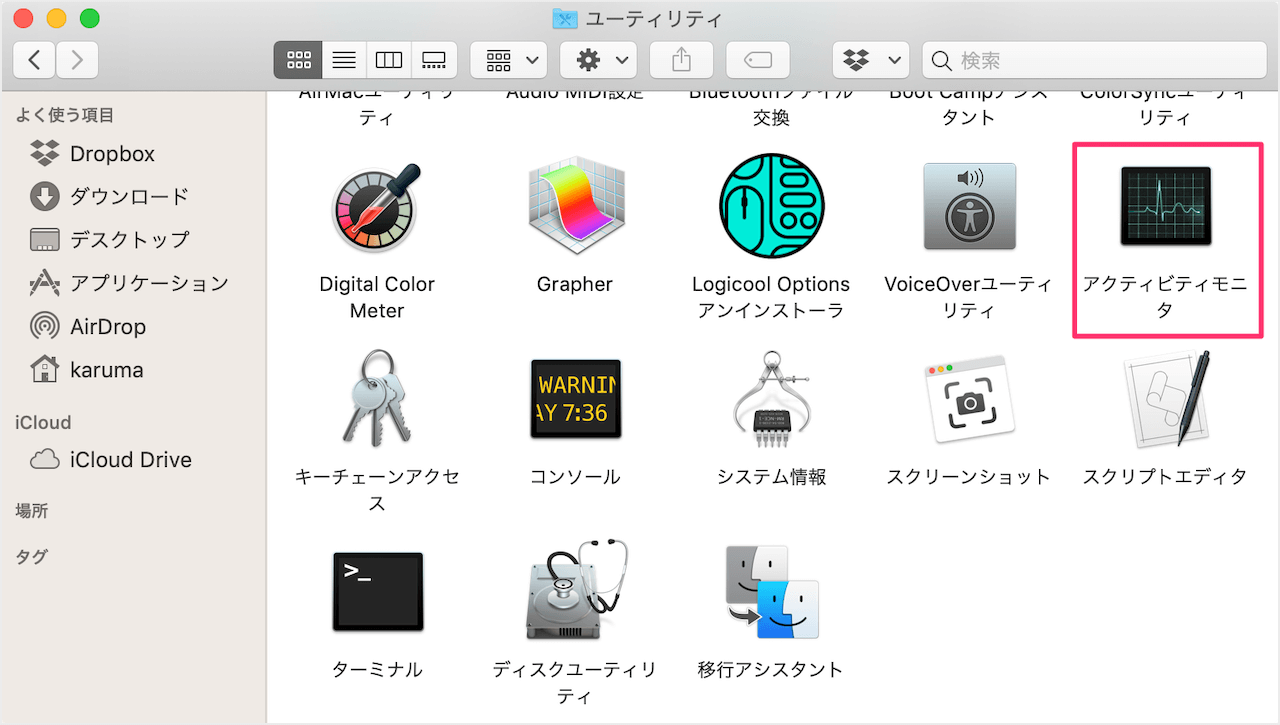Click the 'システム情報' label text
Image resolution: width=1280 pixels, height=725 pixels.
[771, 477]
